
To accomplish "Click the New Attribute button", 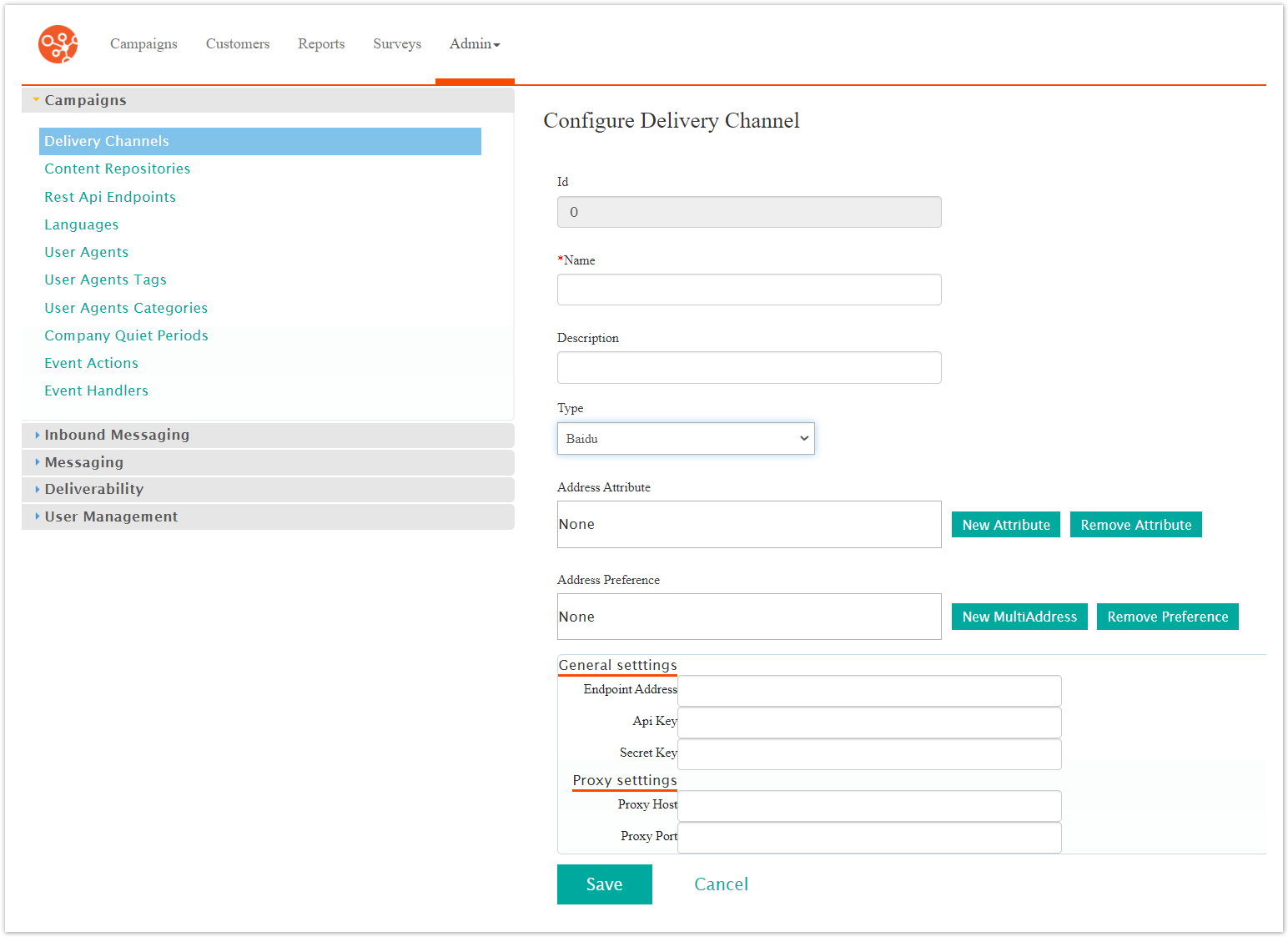I will pyautogui.click(x=1006, y=525).
